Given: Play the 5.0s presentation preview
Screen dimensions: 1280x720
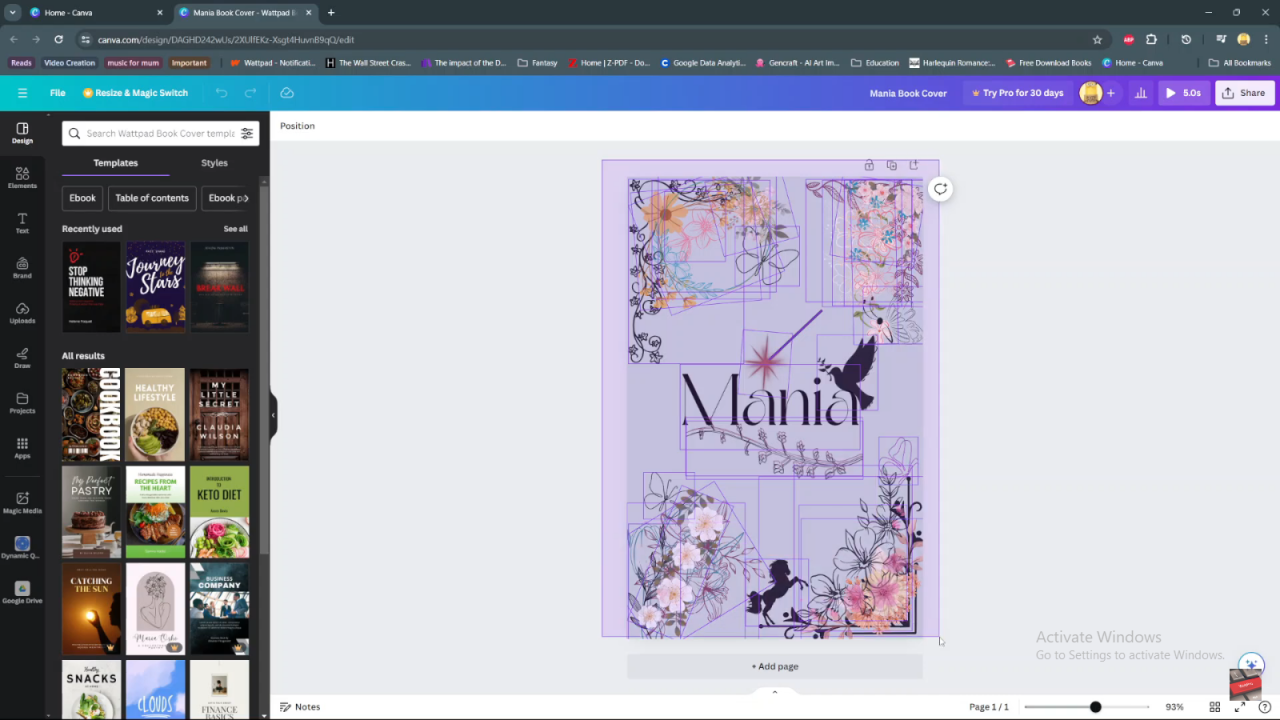Looking at the screenshot, I should [1182, 93].
